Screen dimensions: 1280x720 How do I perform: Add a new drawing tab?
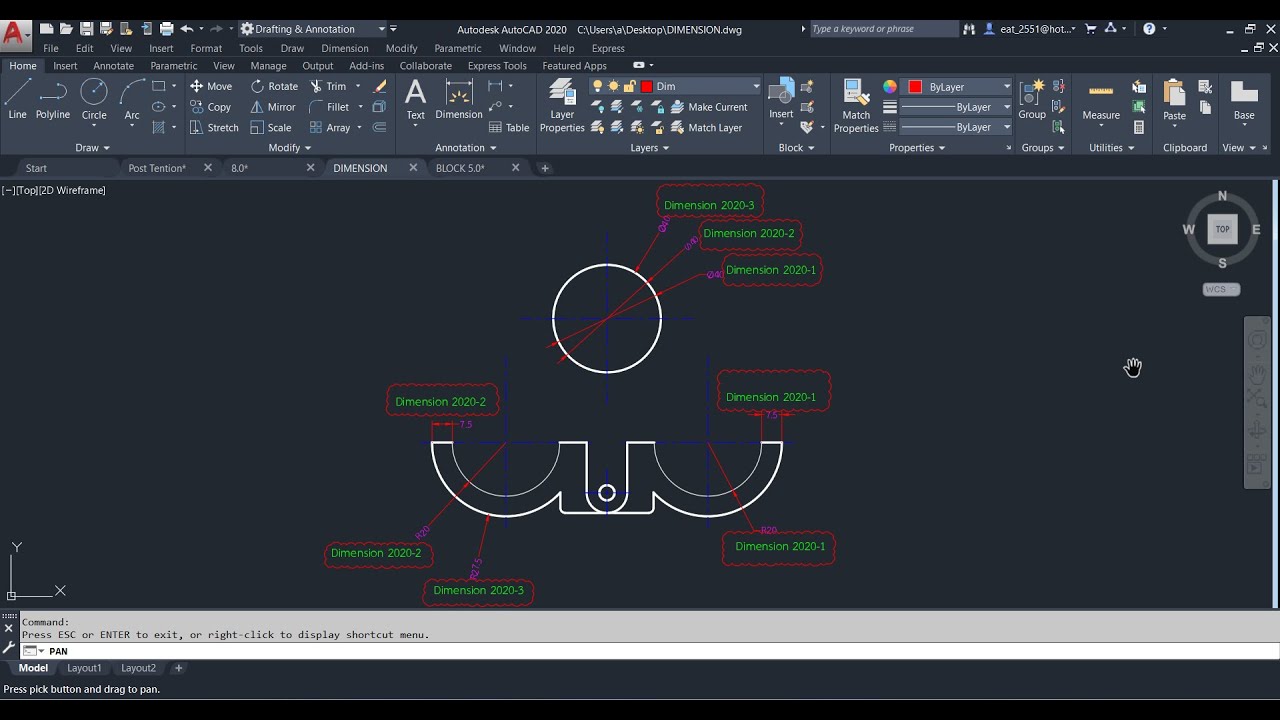pos(545,168)
